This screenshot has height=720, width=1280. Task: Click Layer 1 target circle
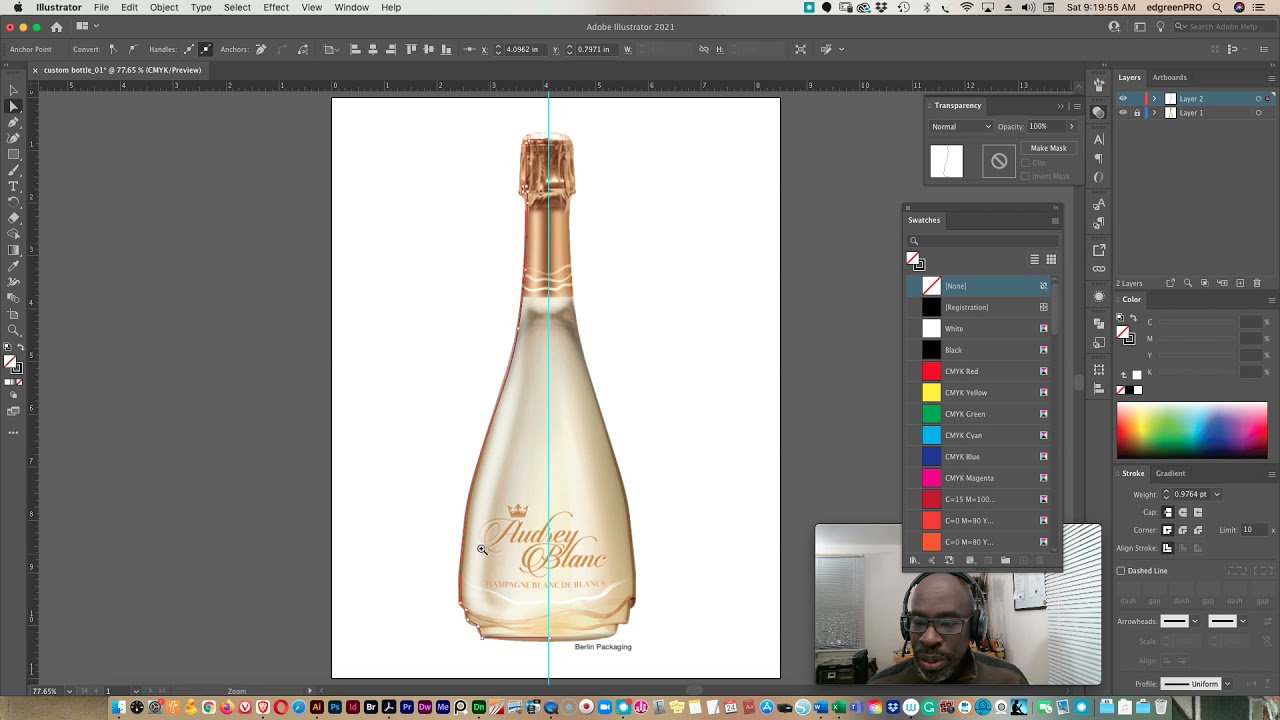coord(1259,113)
